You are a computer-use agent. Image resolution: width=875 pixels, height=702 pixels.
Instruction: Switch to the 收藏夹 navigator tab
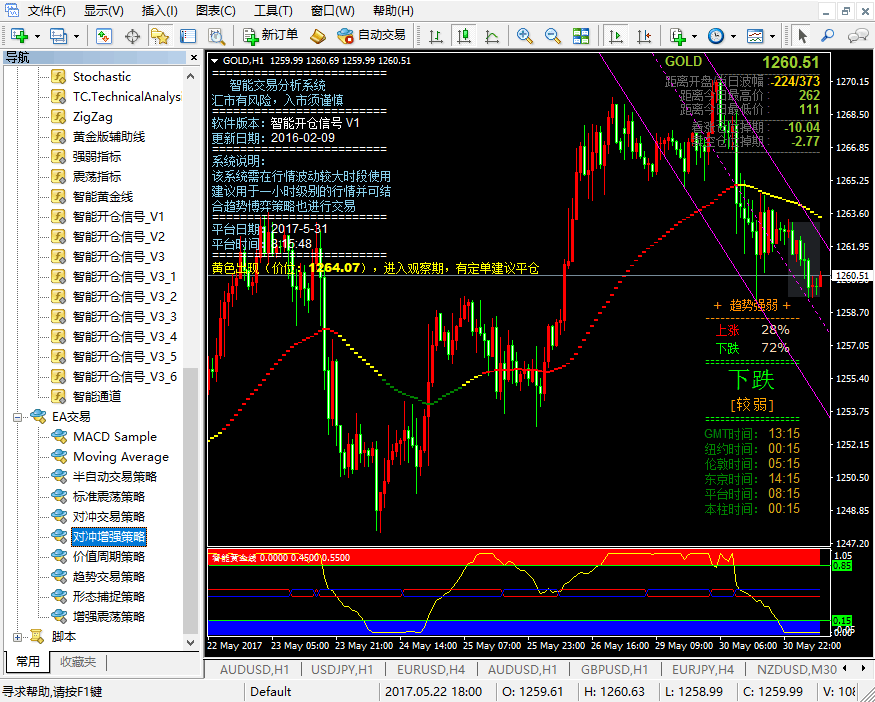click(78, 662)
